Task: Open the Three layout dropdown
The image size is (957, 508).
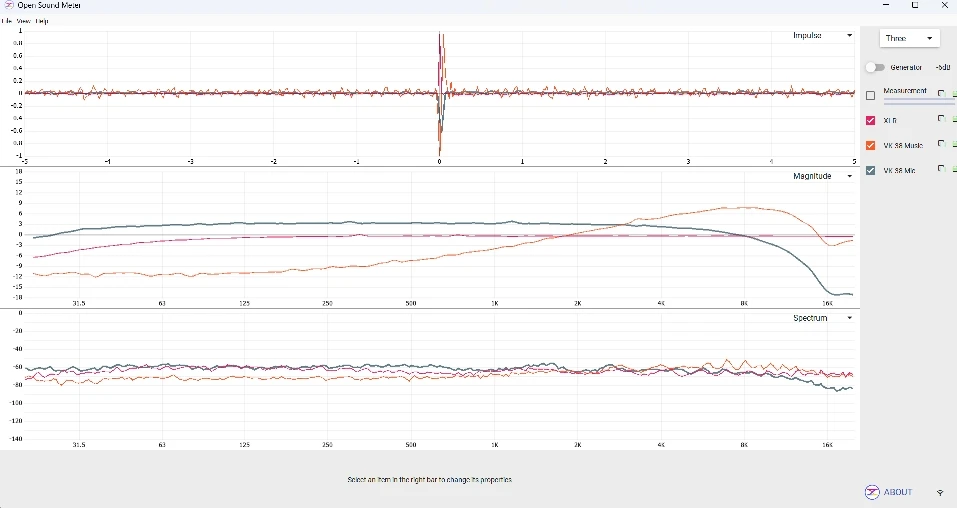Action: point(909,38)
